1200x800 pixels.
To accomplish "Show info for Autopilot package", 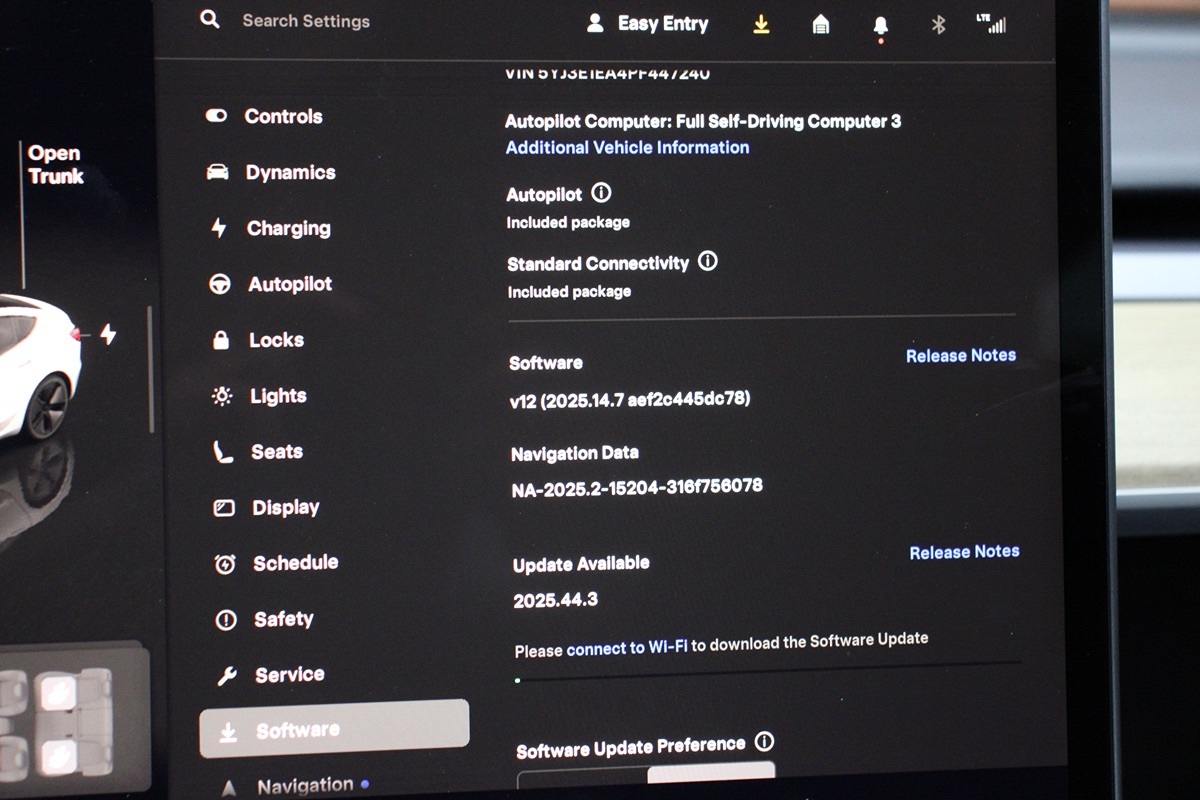I will 601,193.
